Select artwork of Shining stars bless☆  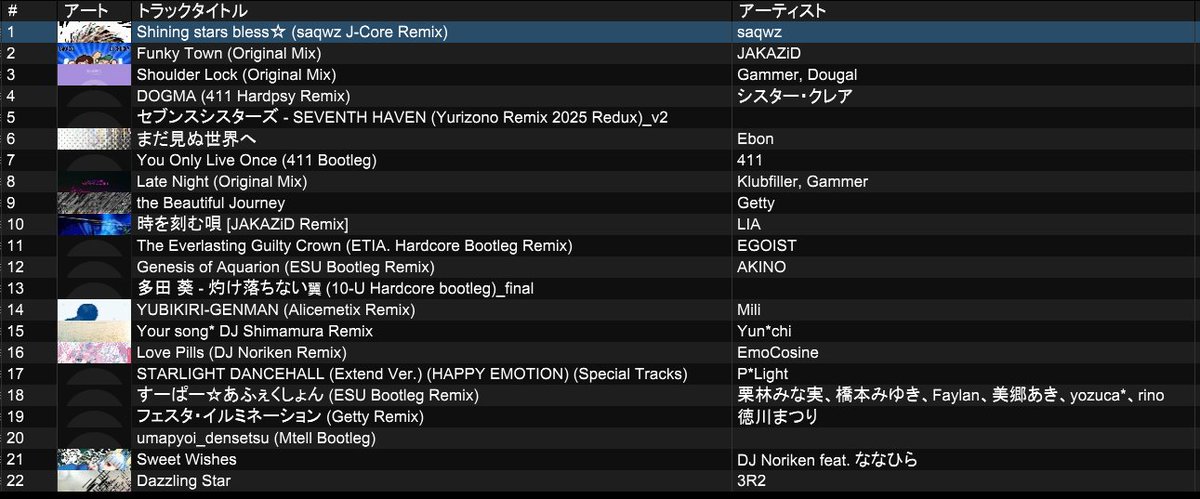click(x=94, y=31)
